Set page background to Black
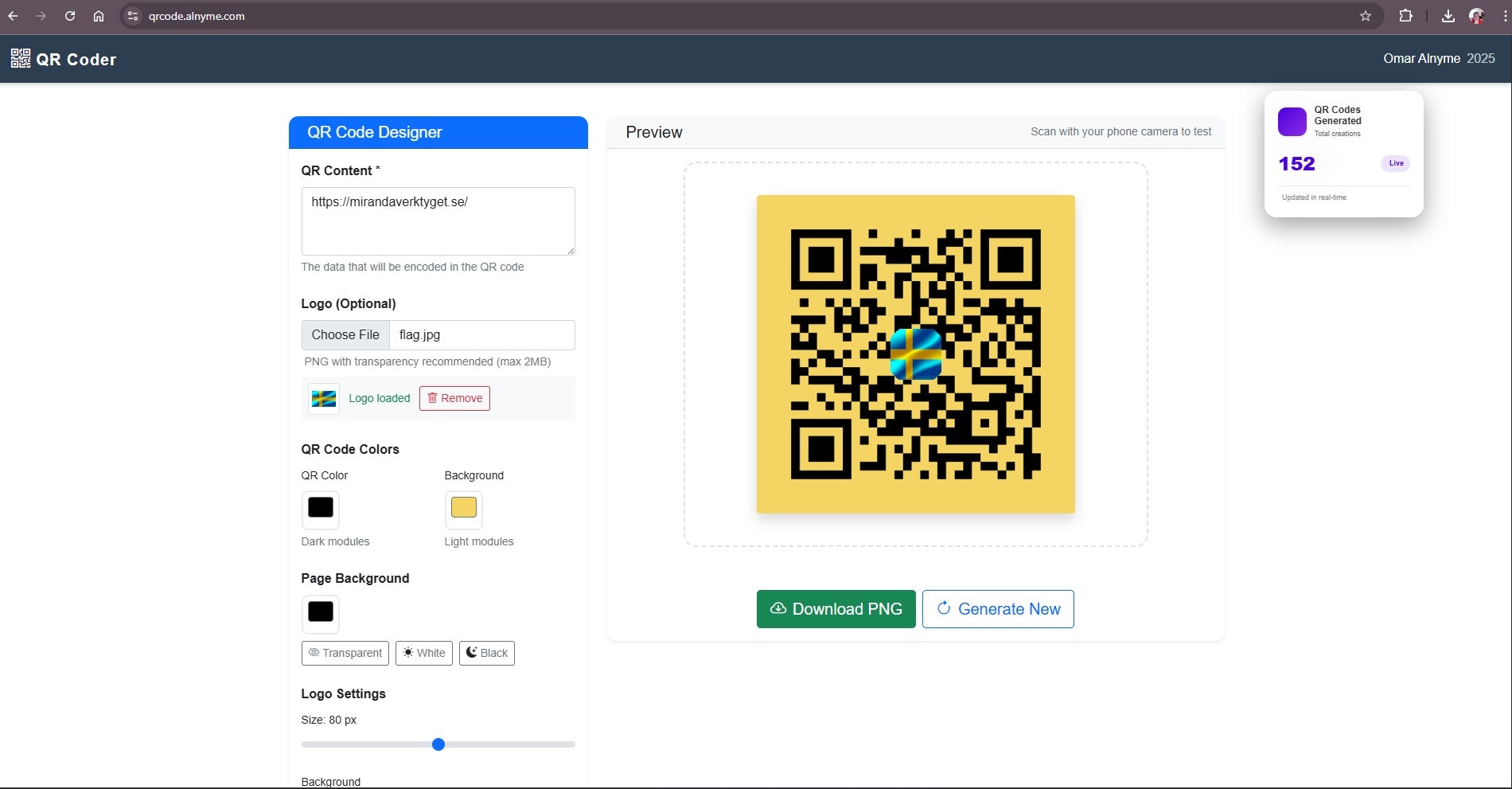 [x=487, y=653]
